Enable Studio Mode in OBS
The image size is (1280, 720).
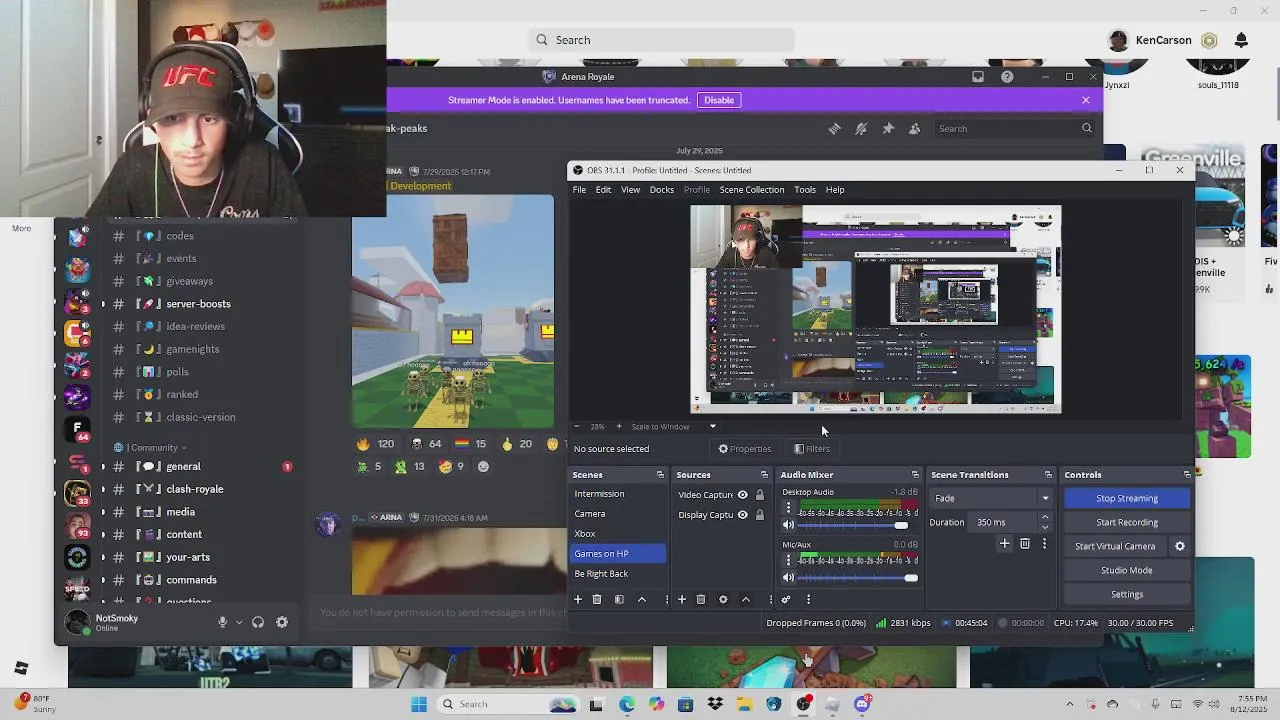[x=1127, y=570]
